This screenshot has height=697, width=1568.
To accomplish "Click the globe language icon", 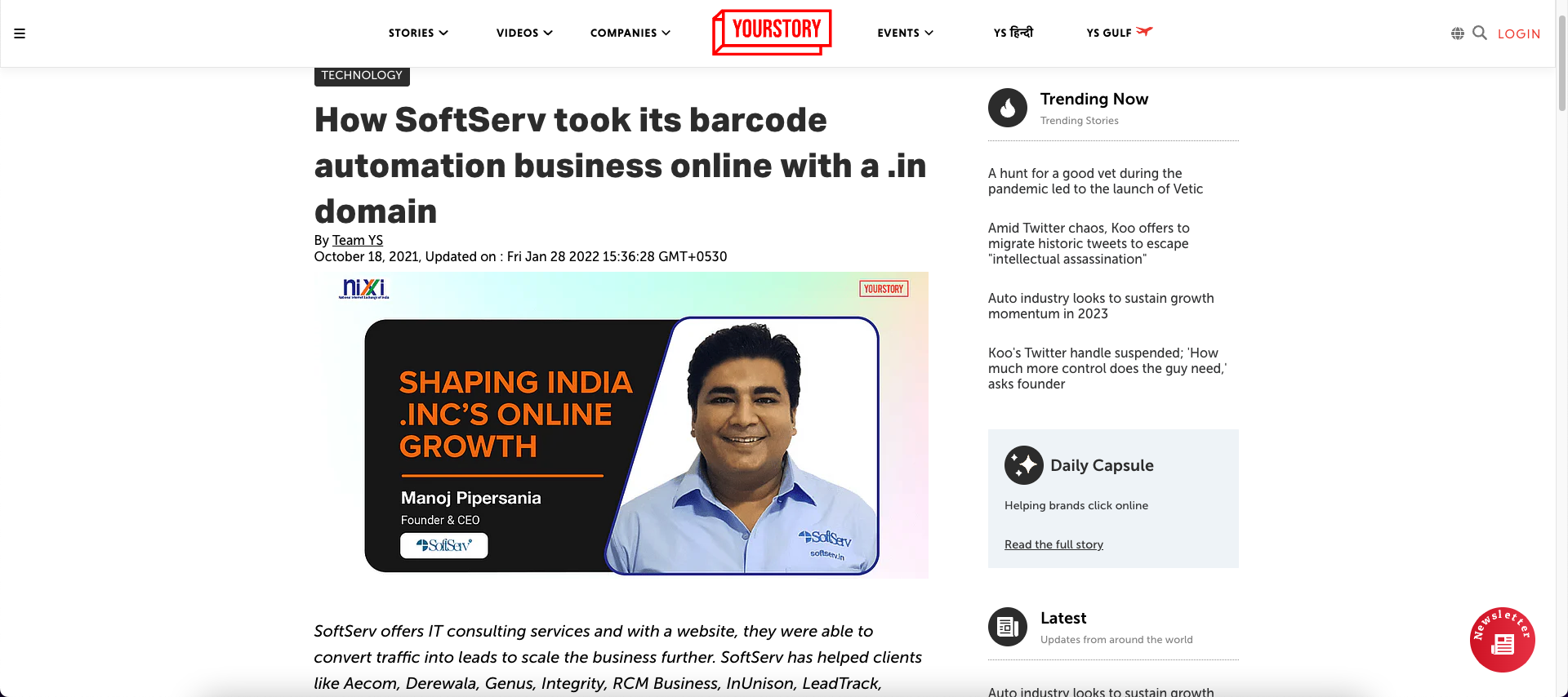I will point(1457,33).
